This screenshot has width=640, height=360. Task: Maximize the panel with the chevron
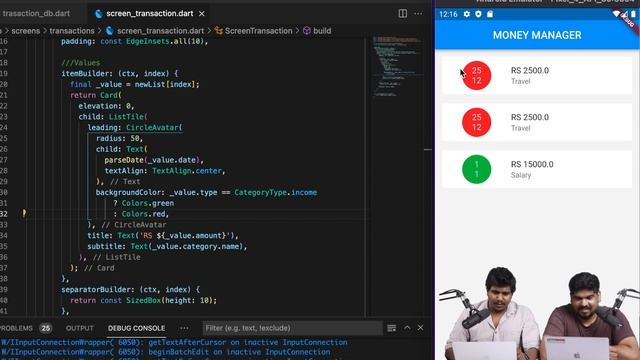coord(407,328)
